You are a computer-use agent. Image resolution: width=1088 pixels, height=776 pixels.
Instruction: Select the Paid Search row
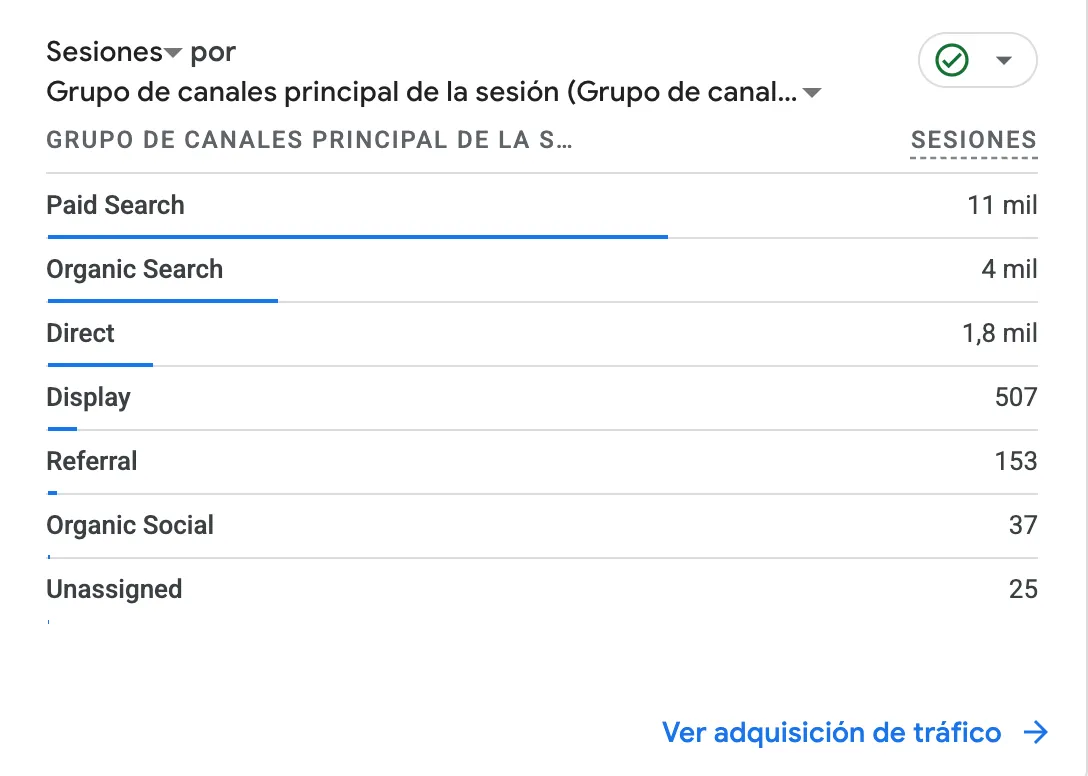click(542, 206)
